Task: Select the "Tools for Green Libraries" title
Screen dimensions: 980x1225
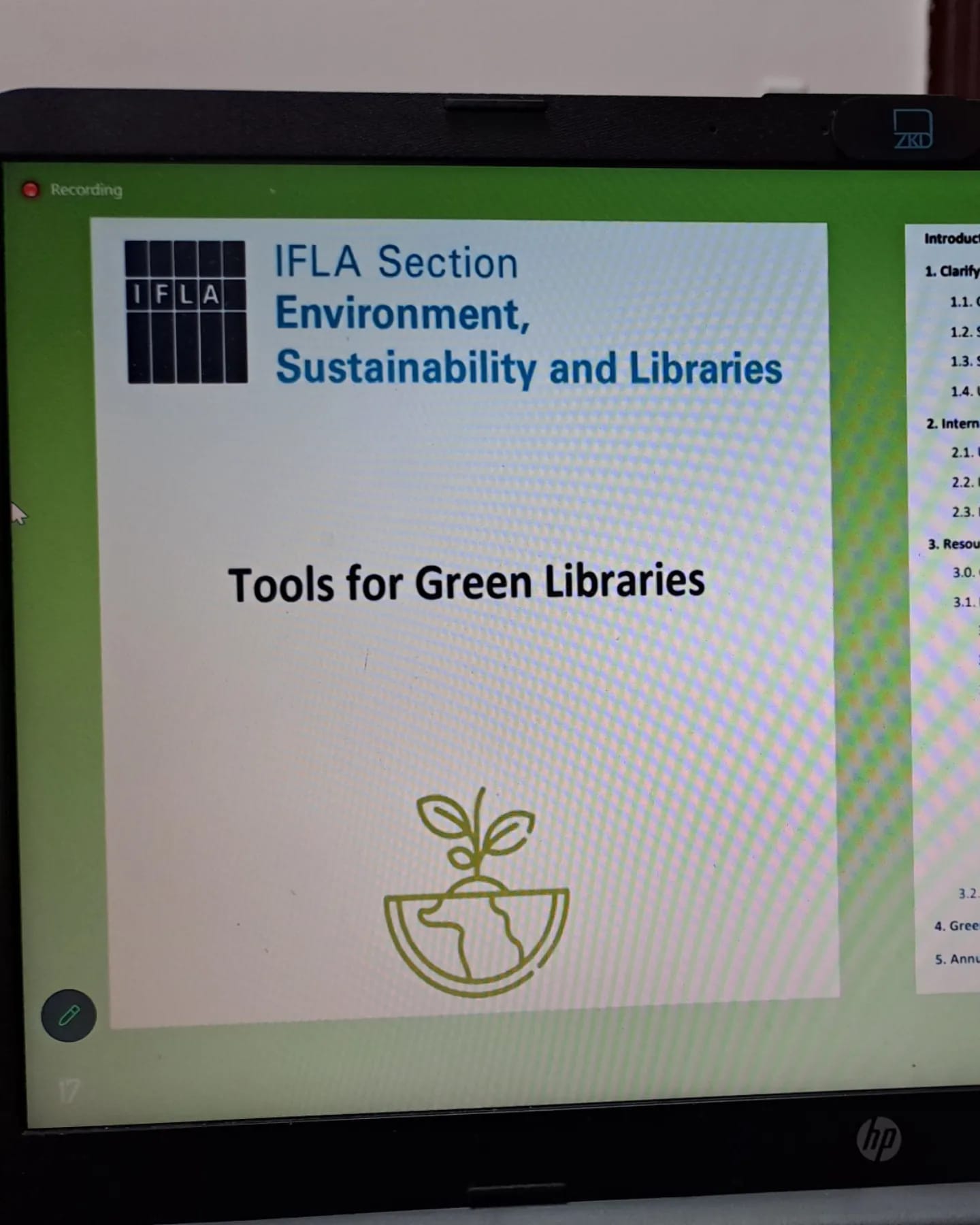Action: pos(466,583)
